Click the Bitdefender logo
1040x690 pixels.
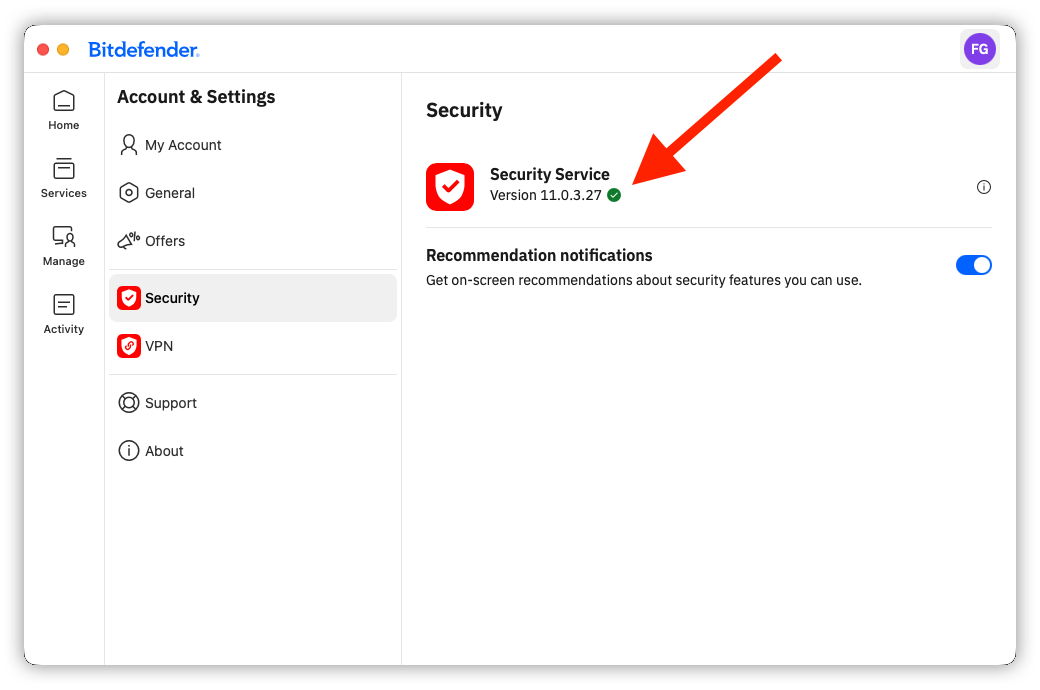click(x=143, y=50)
